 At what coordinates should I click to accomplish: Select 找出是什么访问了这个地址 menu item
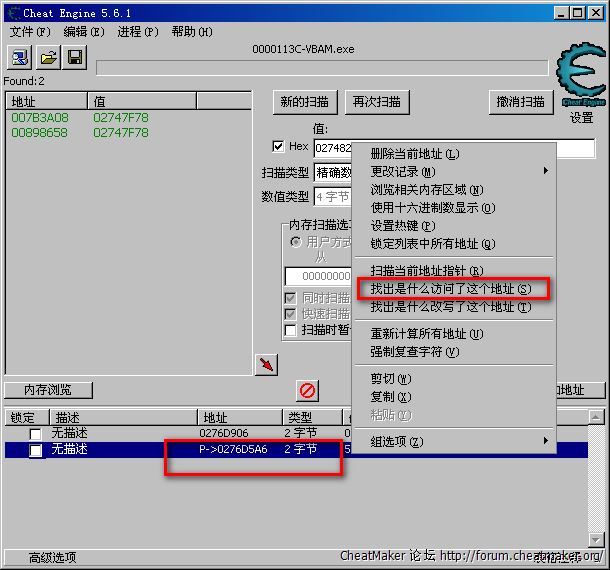(x=450, y=289)
